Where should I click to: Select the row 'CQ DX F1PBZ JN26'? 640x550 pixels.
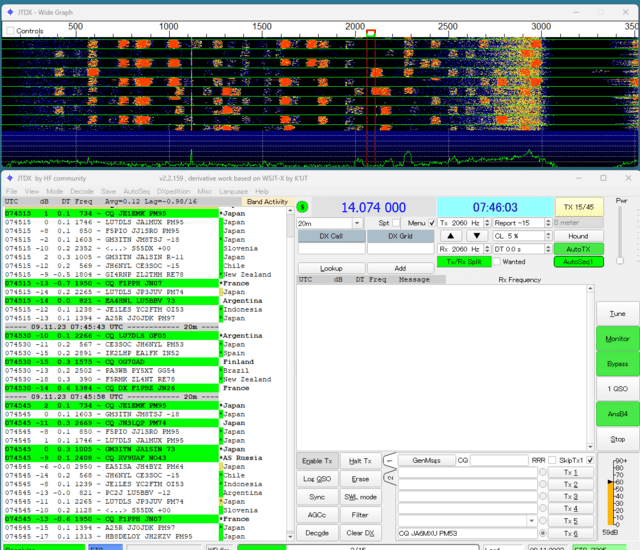coord(111,388)
